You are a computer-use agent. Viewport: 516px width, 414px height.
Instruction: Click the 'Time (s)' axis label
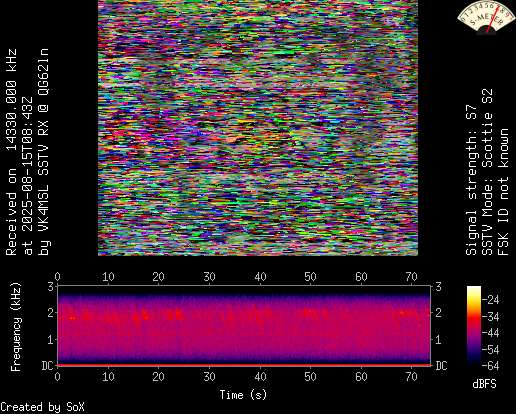(x=243, y=395)
